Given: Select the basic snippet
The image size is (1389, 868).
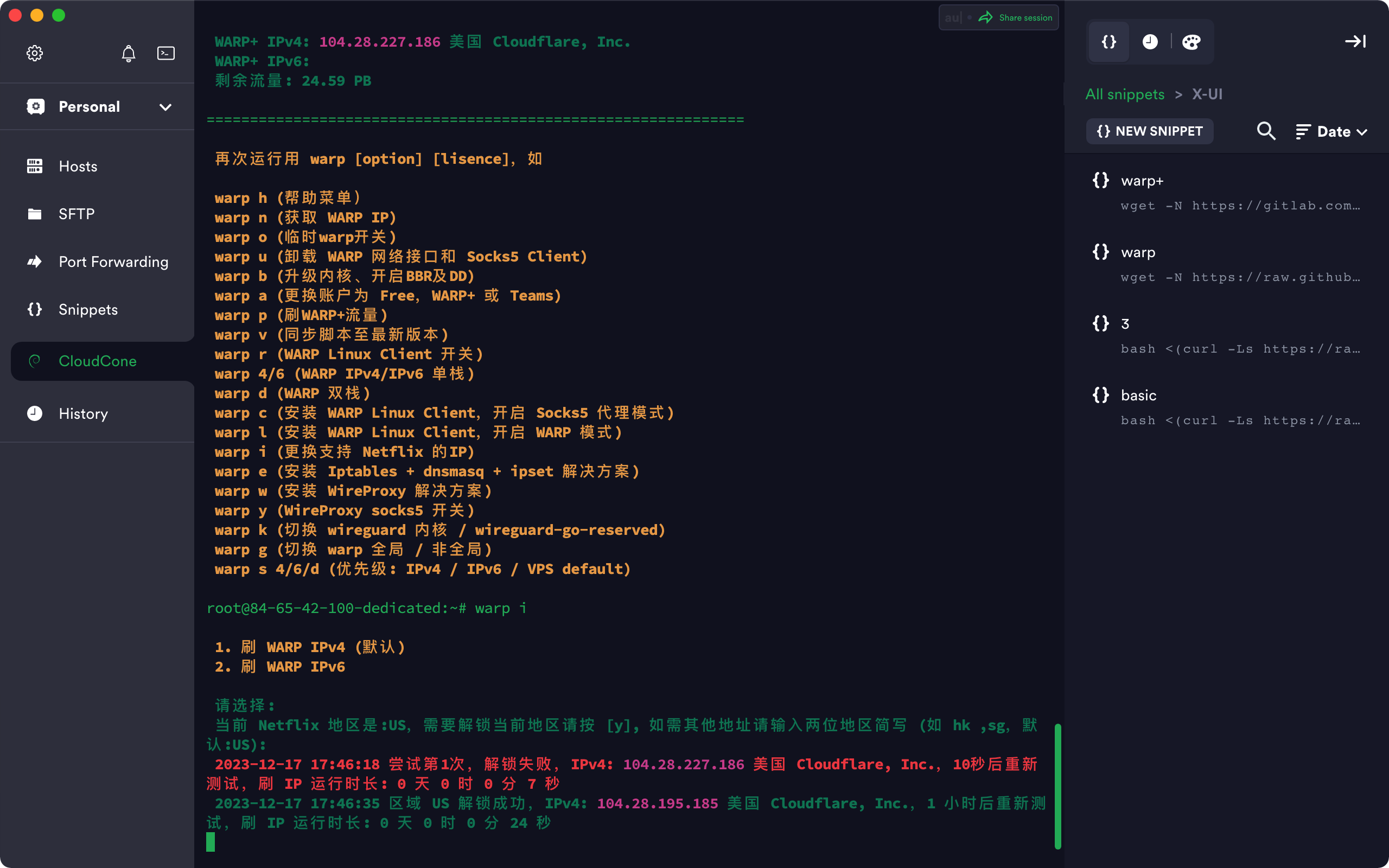Looking at the screenshot, I should pyautogui.click(x=1227, y=407).
